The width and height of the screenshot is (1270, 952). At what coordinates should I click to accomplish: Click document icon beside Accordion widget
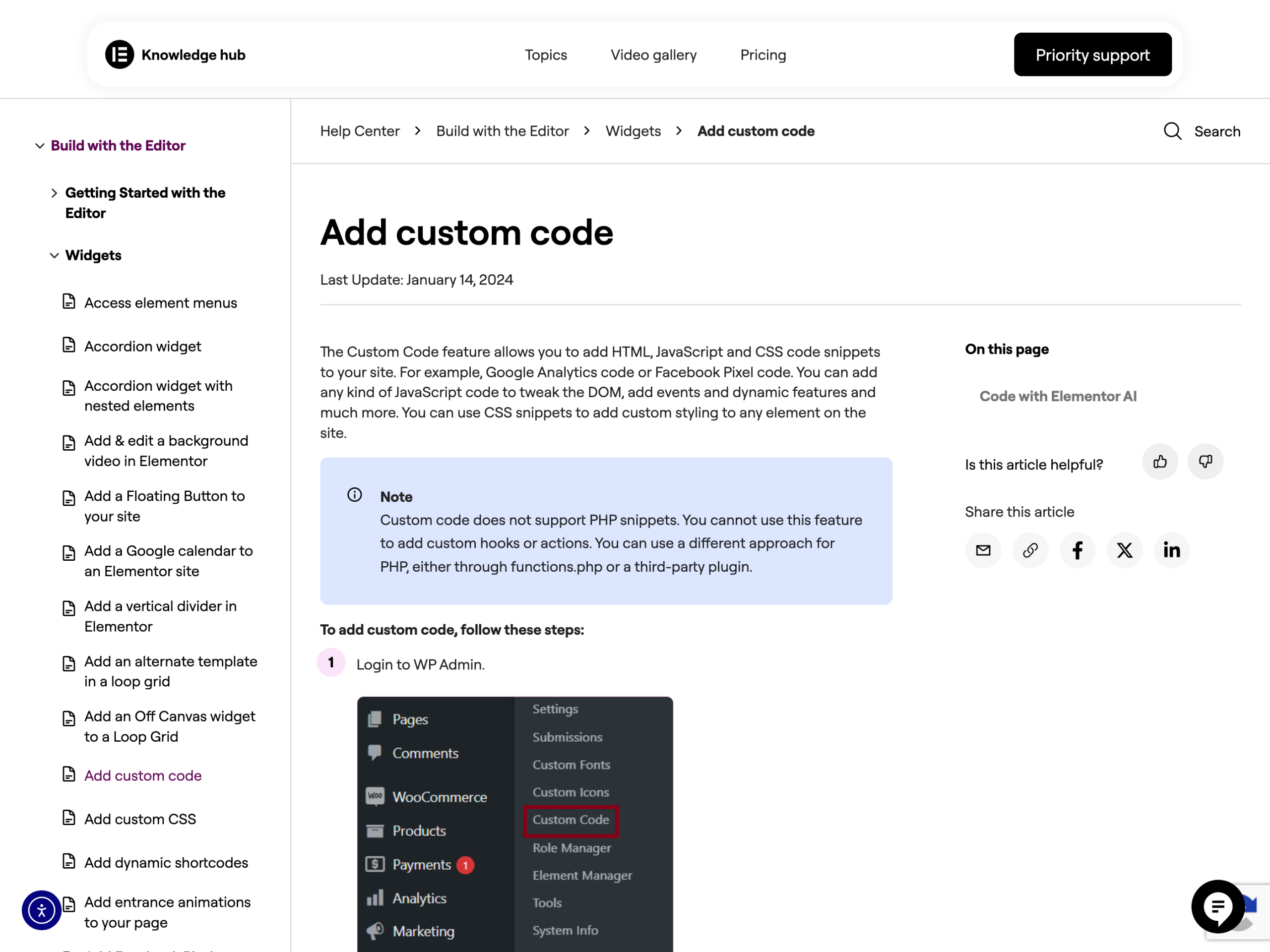tap(69, 345)
